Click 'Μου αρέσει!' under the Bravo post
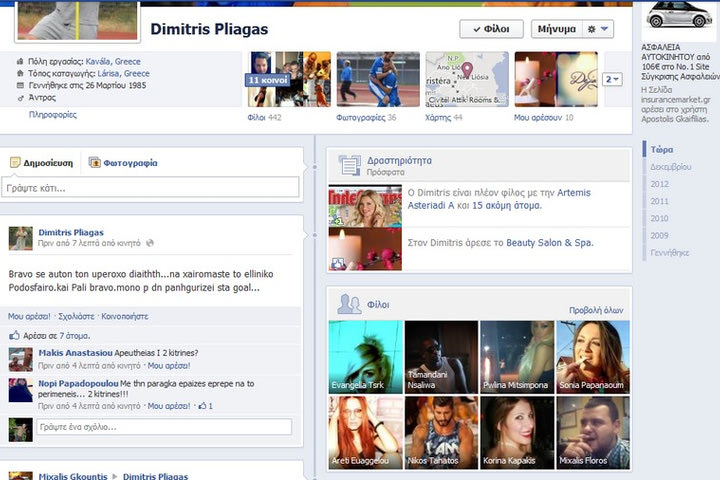 click(x=29, y=316)
